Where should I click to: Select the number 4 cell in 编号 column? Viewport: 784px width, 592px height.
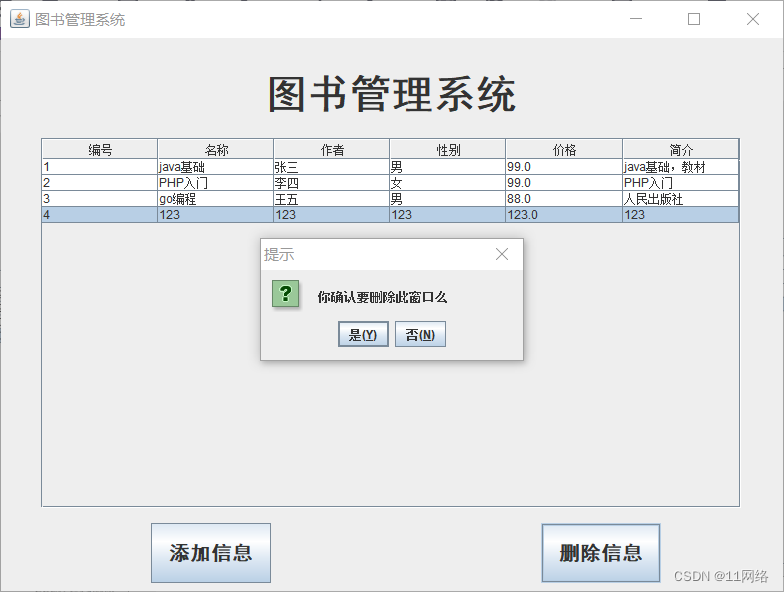click(x=100, y=214)
